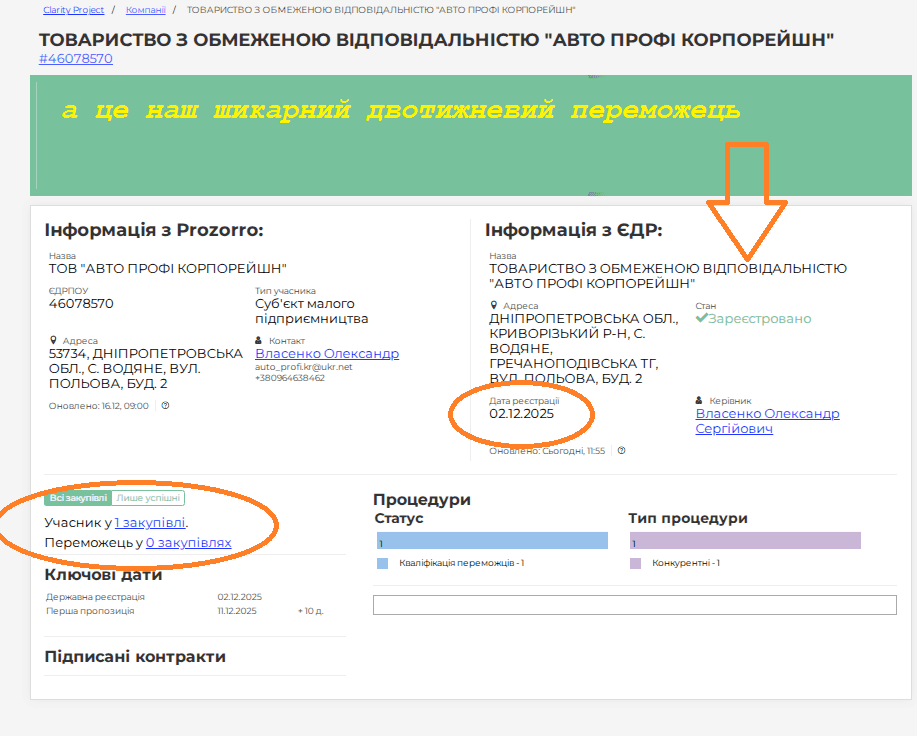Click the person icon next to Контакт
Viewport: 917px width, 736px height.
pyautogui.click(x=259, y=341)
